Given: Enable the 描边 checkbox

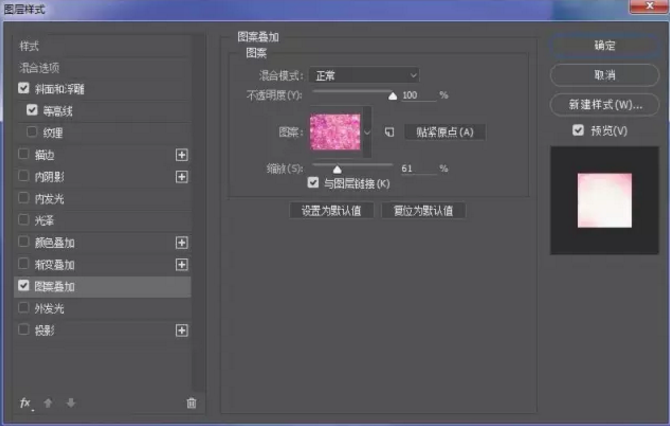Looking at the screenshot, I should point(24,154).
